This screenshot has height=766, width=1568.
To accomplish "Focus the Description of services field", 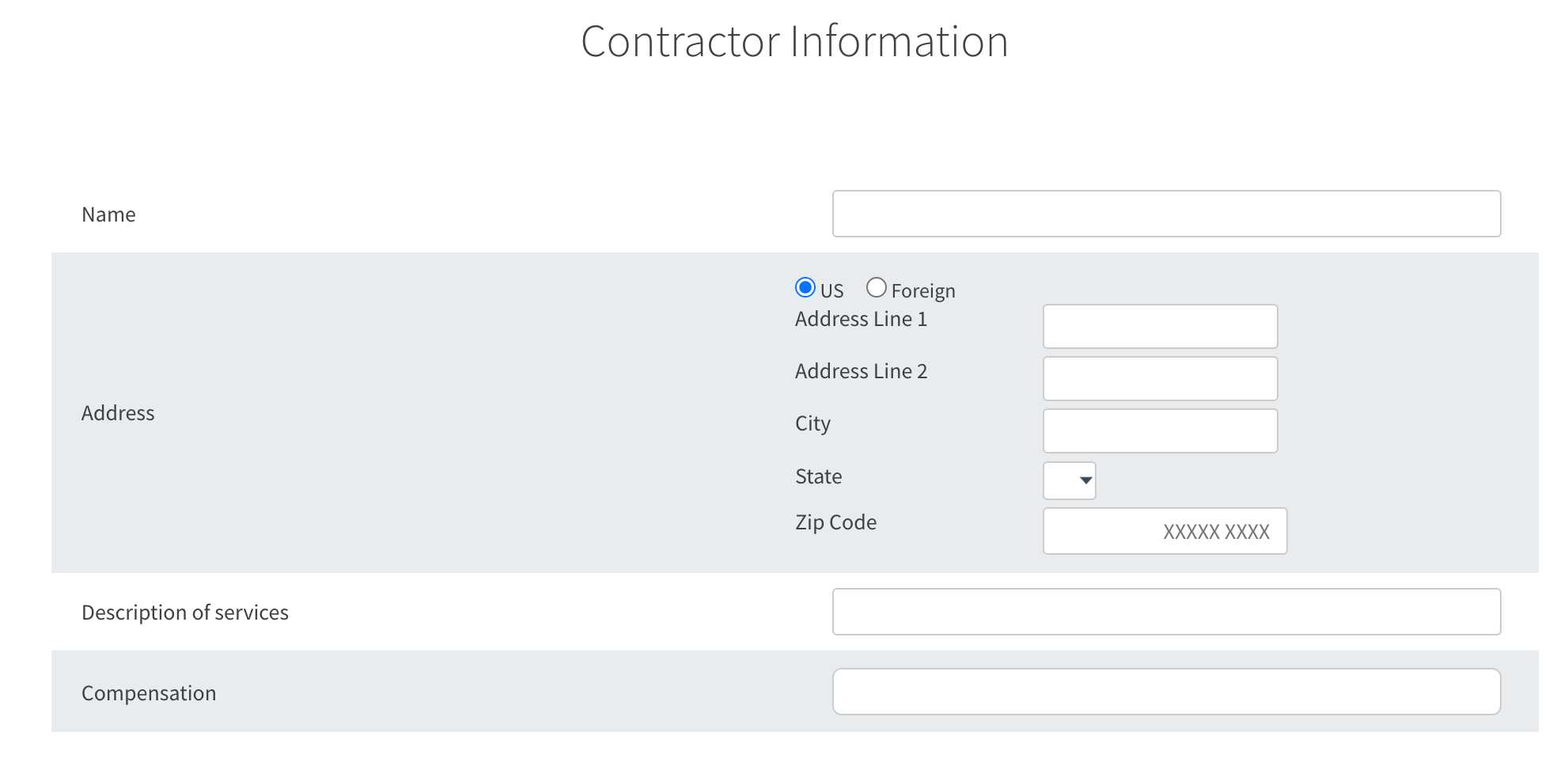I will [x=1166, y=612].
